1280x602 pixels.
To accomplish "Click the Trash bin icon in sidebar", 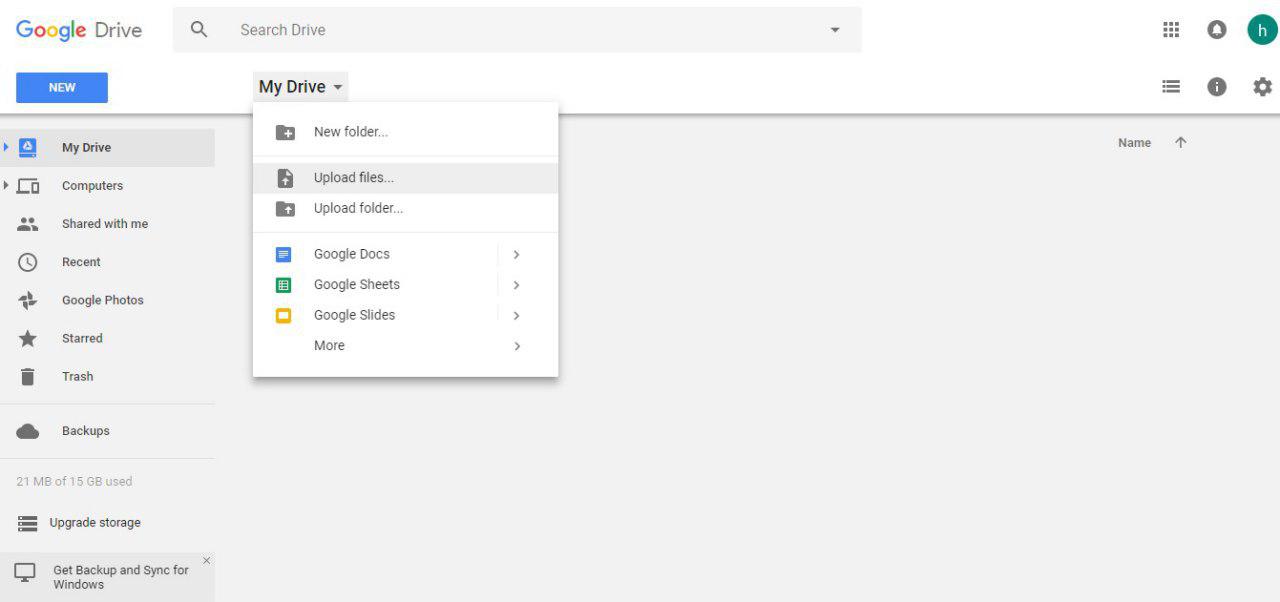I will [x=28, y=377].
